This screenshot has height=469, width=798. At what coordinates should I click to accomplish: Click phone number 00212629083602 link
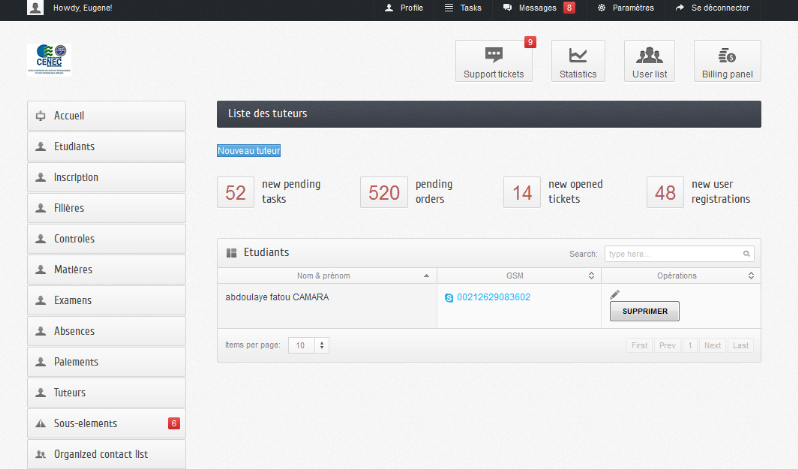(493, 298)
